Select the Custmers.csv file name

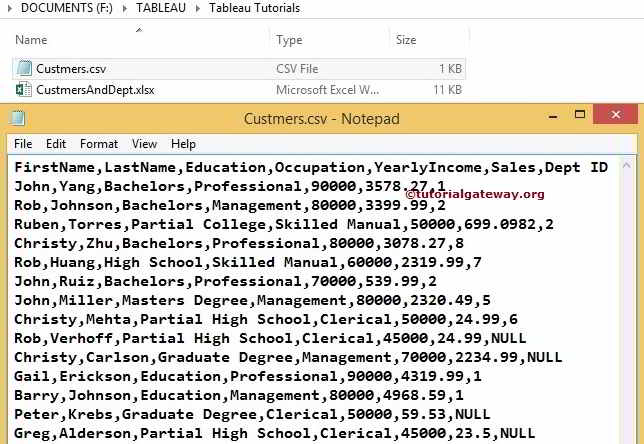click(71, 69)
